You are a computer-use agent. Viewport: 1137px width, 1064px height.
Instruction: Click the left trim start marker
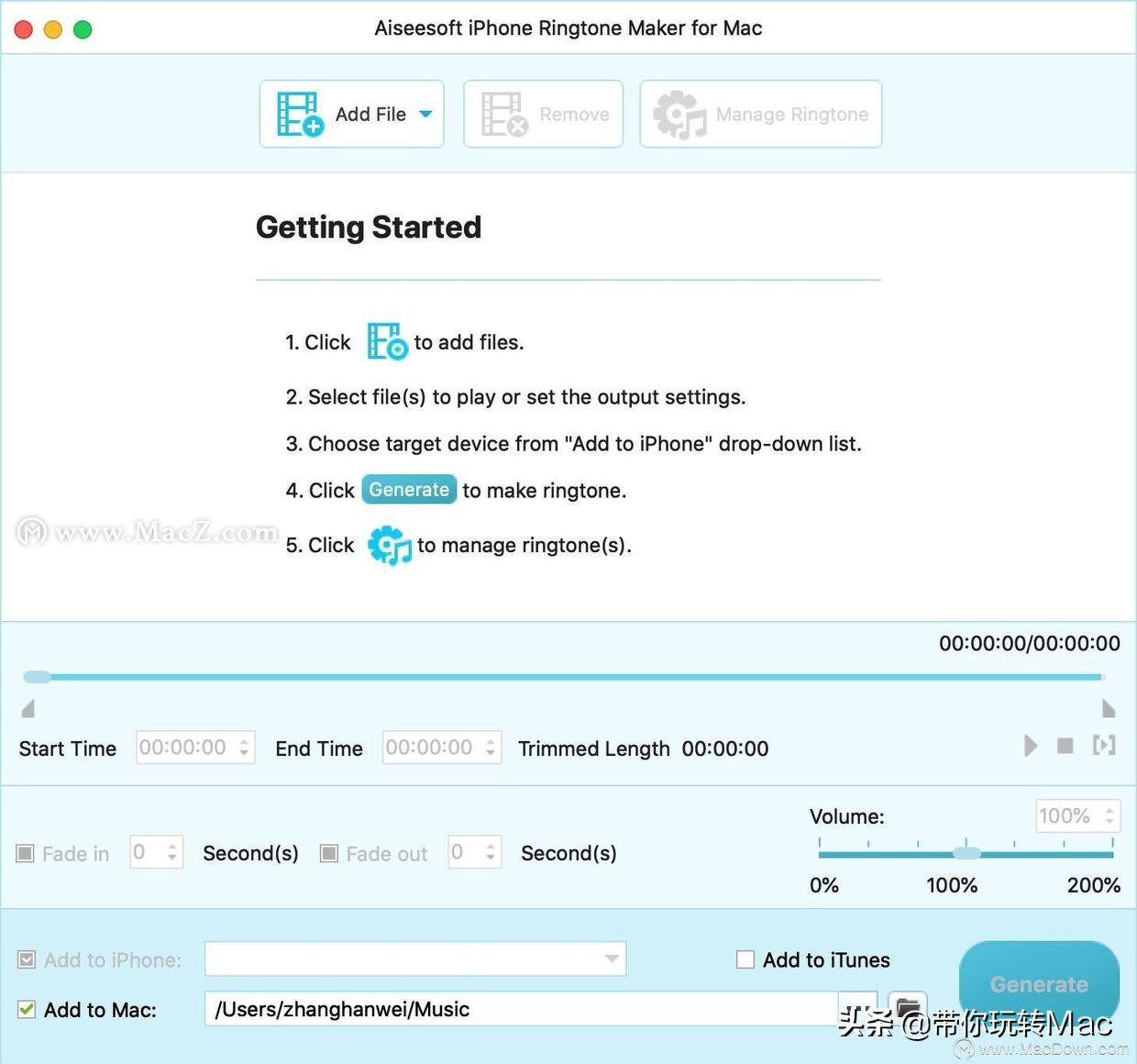click(28, 708)
